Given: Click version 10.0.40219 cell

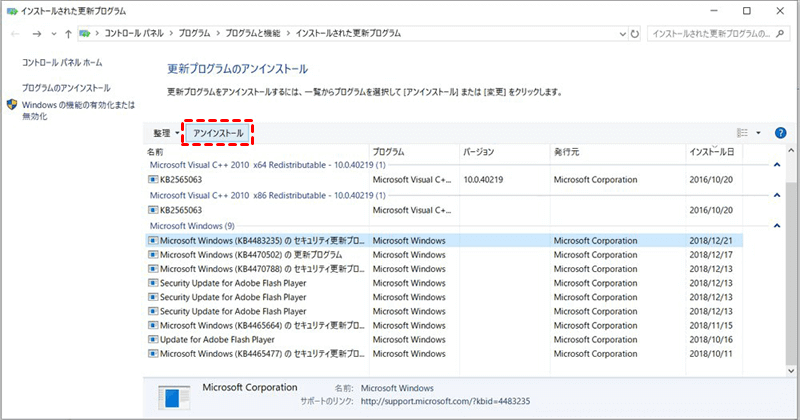Looking at the screenshot, I should (x=483, y=180).
